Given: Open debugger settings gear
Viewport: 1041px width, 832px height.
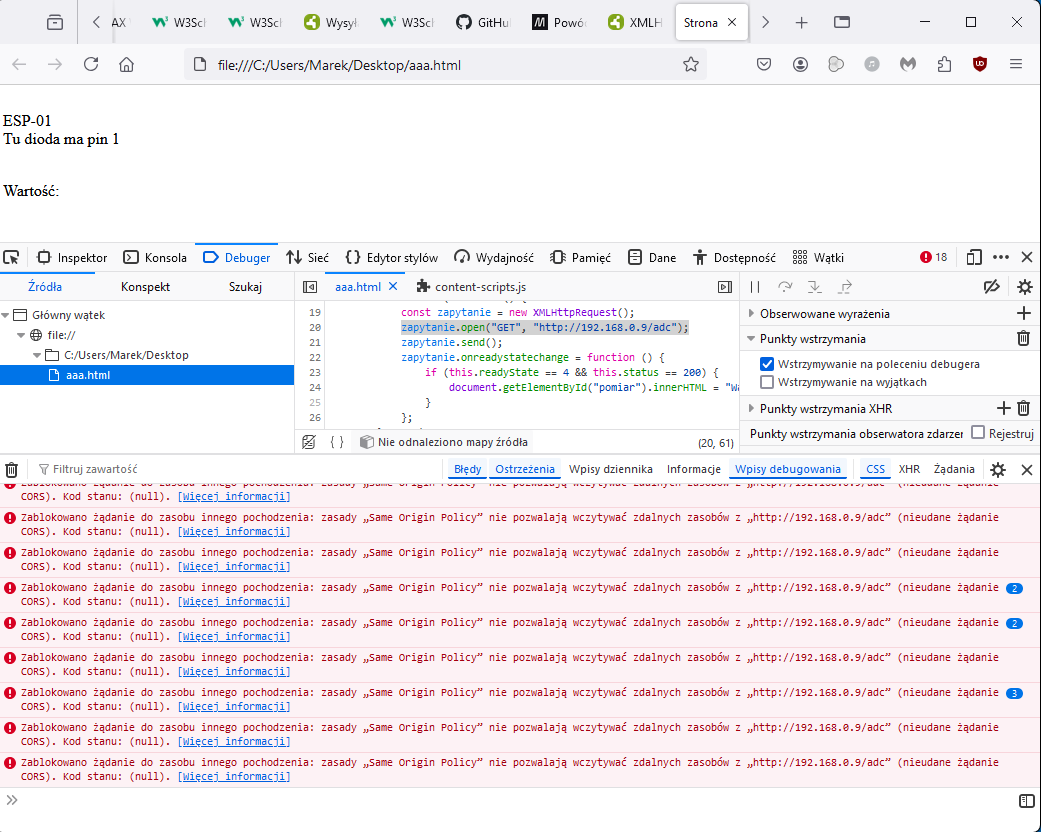Looking at the screenshot, I should click(1024, 287).
